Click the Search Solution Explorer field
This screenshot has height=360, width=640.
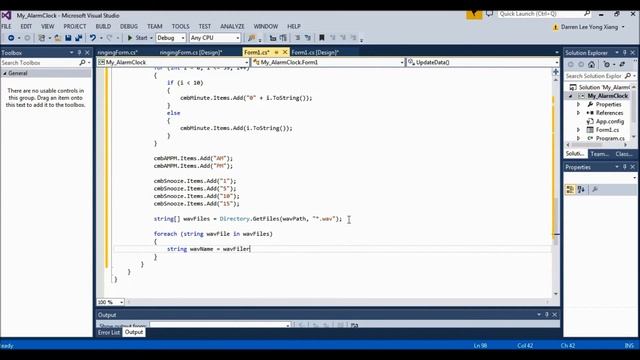pos(594,76)
